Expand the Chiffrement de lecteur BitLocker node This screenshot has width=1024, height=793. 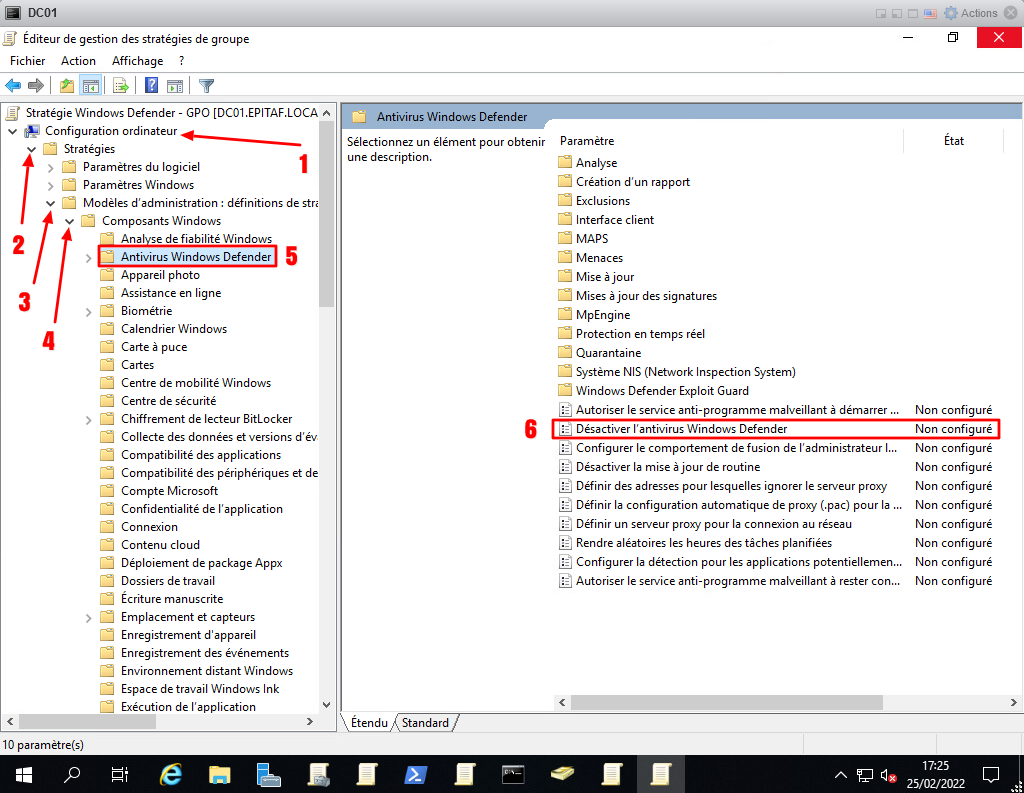pyautogui.click(x=89, y=419)
